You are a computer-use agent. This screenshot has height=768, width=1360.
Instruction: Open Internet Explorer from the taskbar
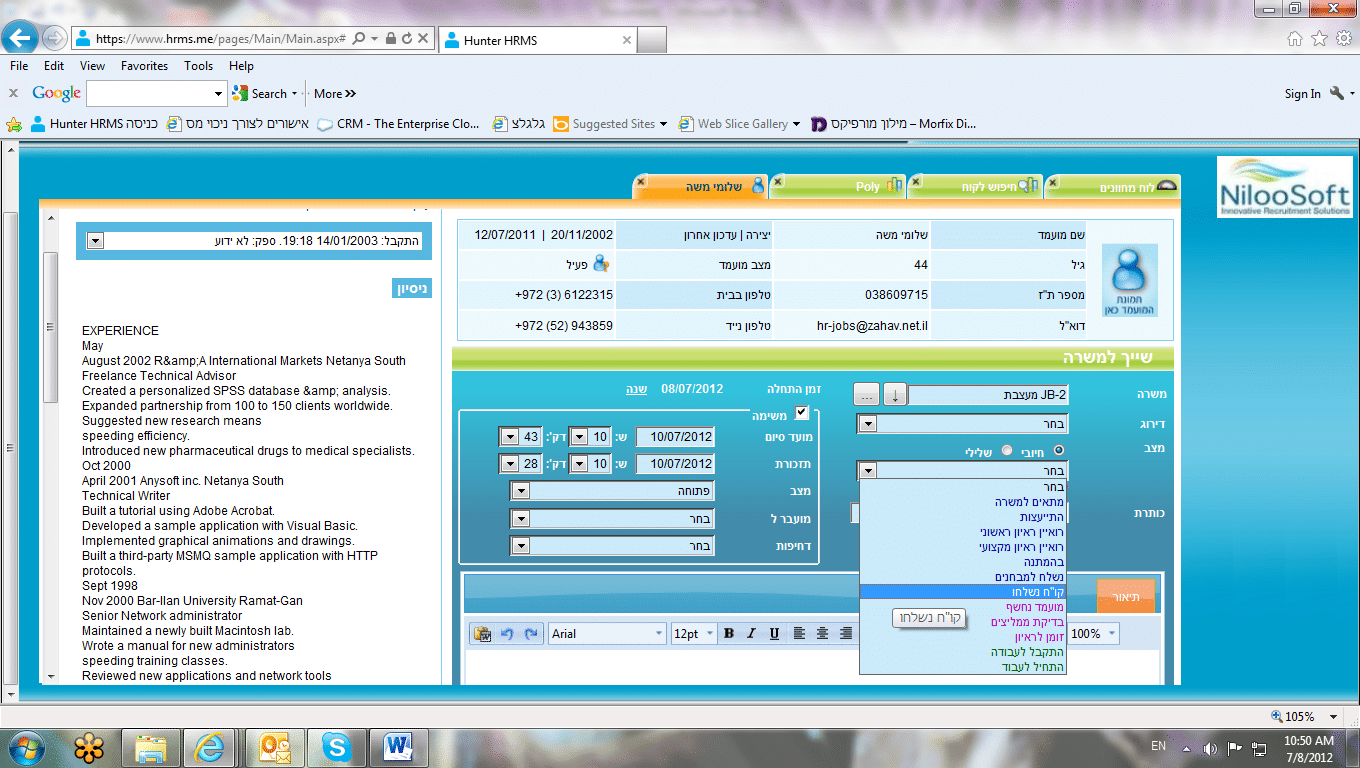click(210, 746)
